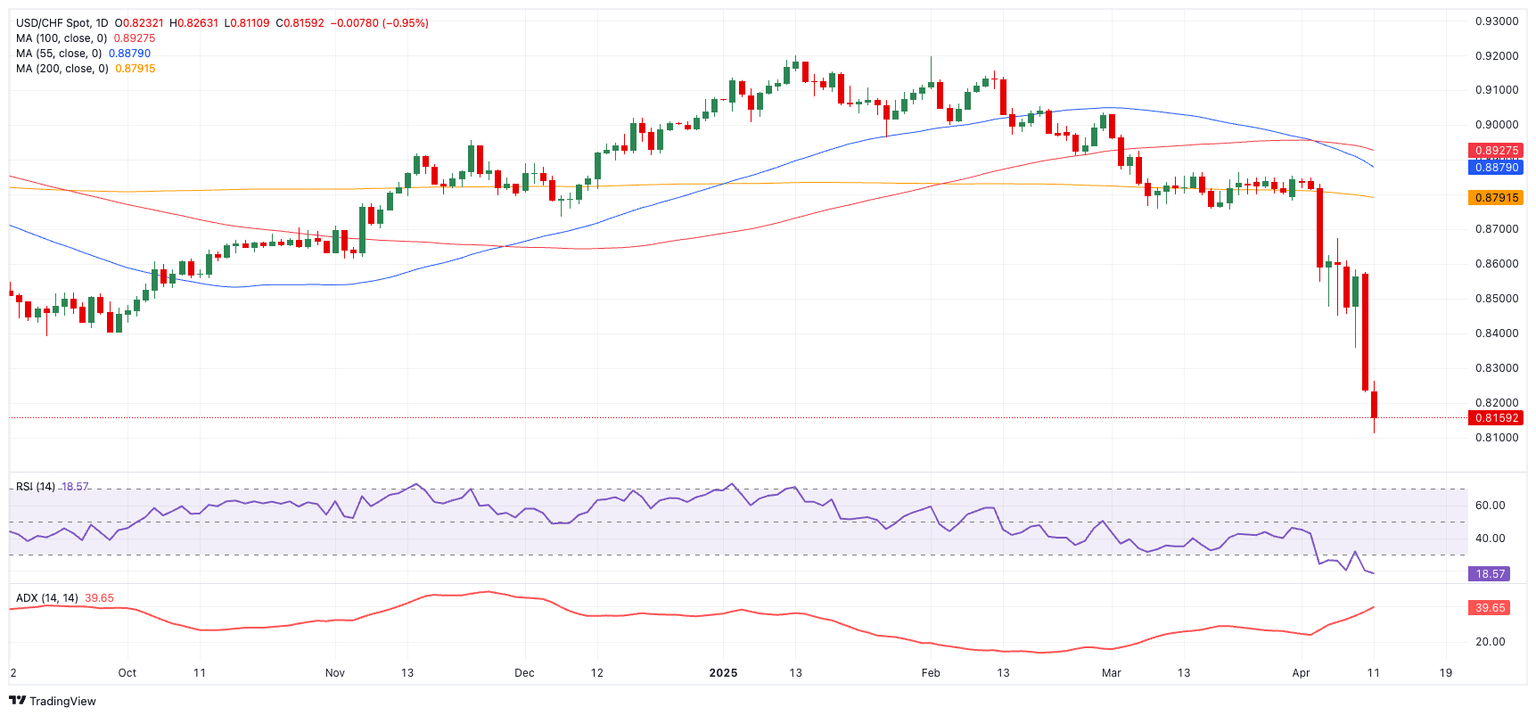Click the red 39.65 ADX value tag

pyautogui.click(x=1494, y=607)
